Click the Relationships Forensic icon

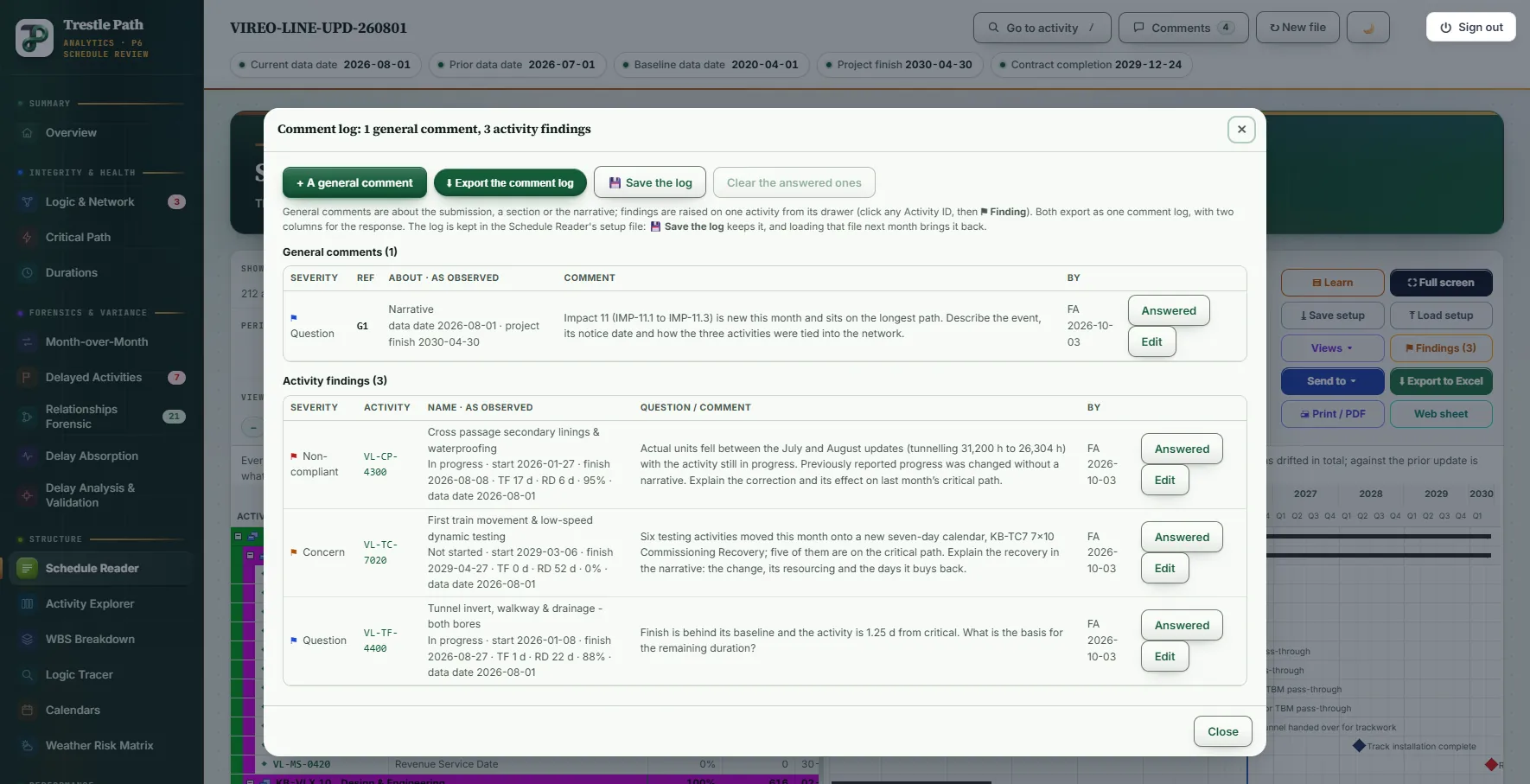click(27, 417)
